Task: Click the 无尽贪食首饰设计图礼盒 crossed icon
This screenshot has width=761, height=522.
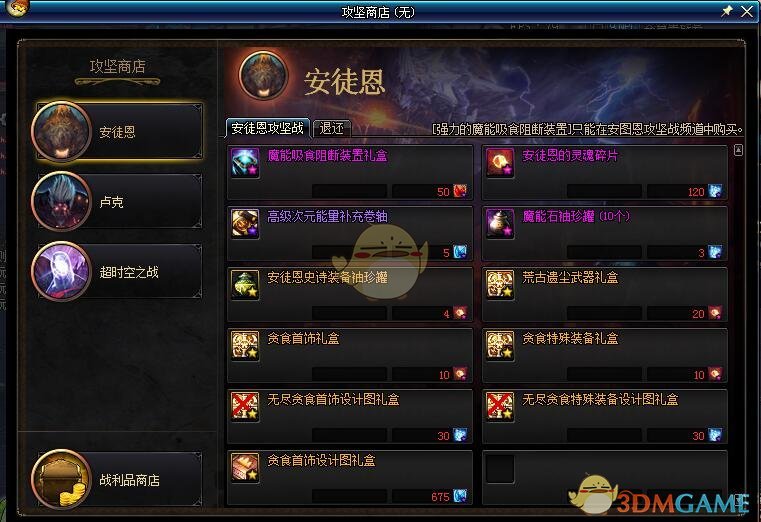Action: [245, 407]
